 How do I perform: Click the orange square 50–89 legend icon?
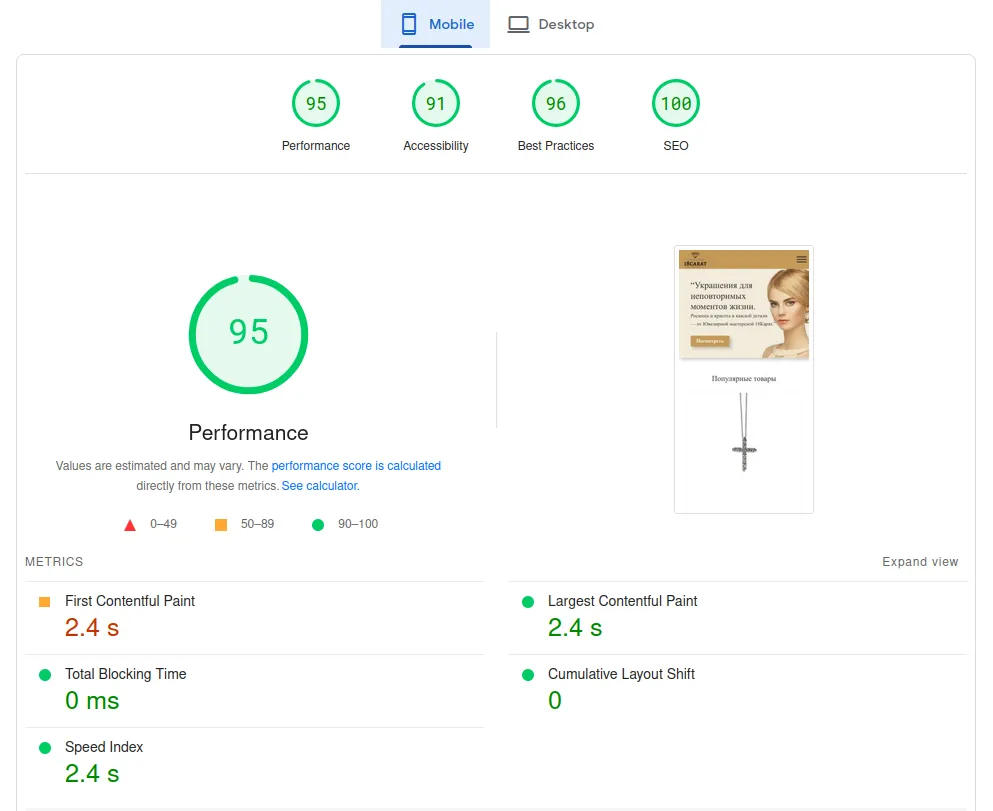tap(220, 525)
